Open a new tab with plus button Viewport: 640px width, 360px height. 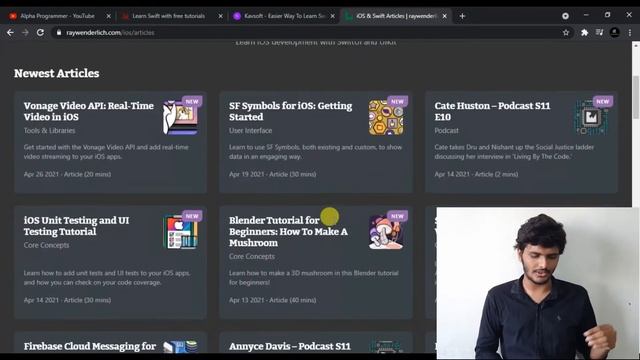(x=462, y=16)
